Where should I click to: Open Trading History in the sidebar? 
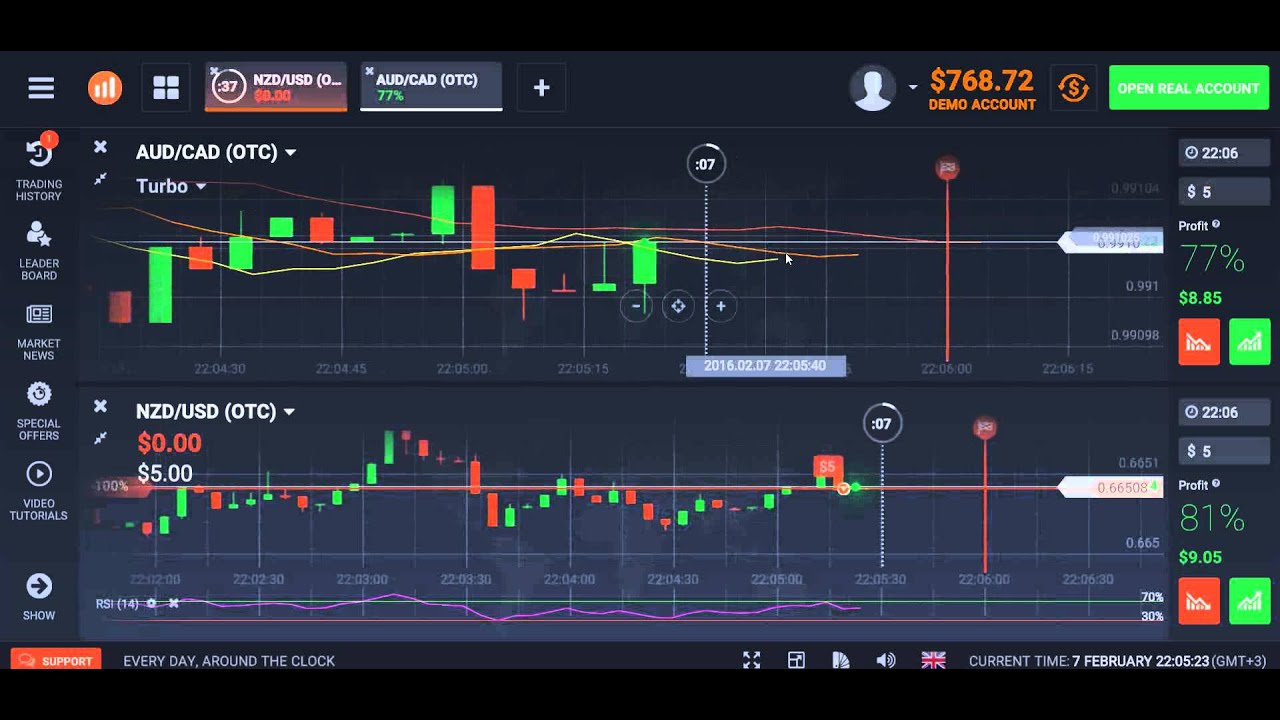coord(39,167)
